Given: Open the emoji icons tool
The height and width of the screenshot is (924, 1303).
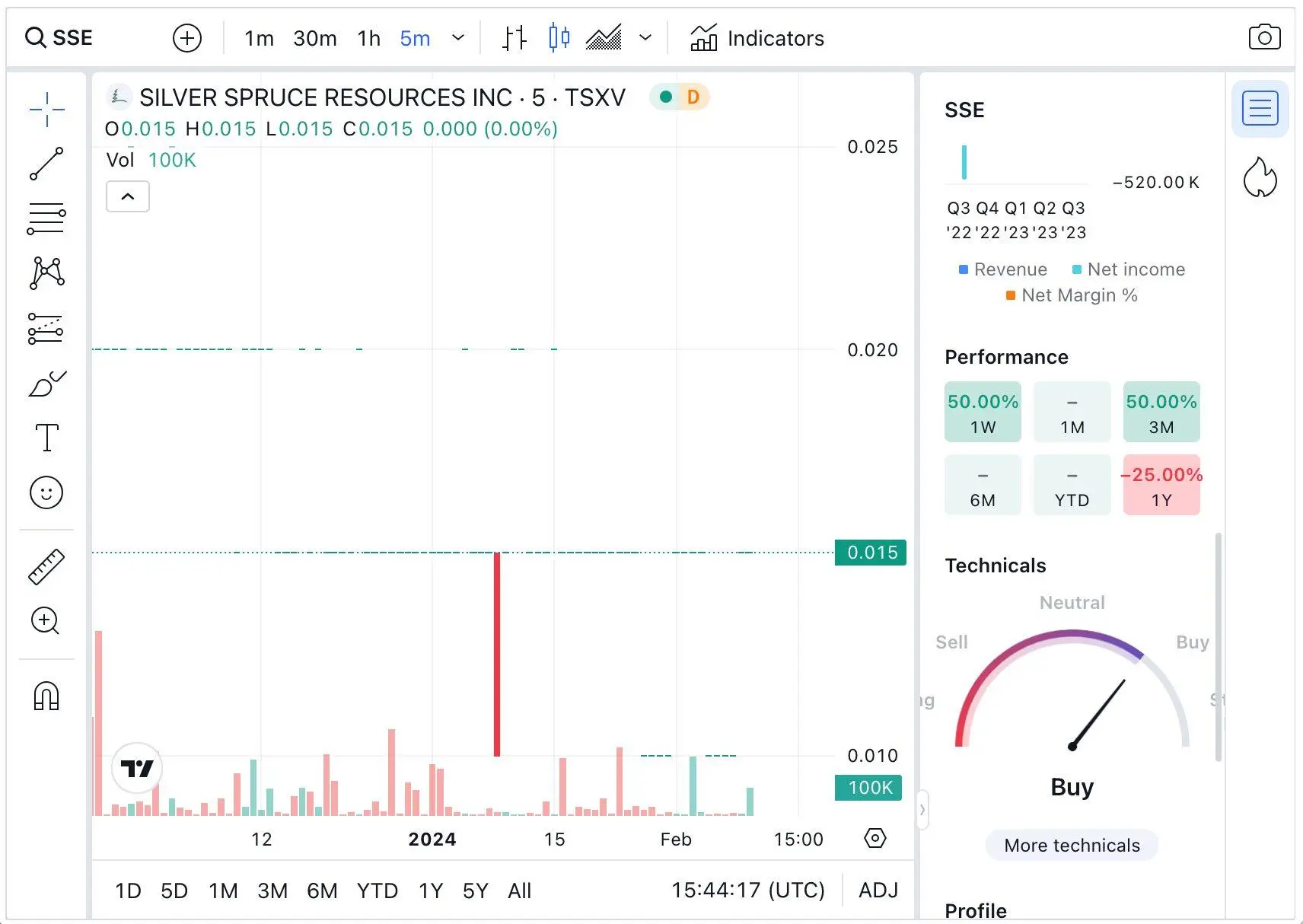Looking at the screenshot, I should point(46,492).
